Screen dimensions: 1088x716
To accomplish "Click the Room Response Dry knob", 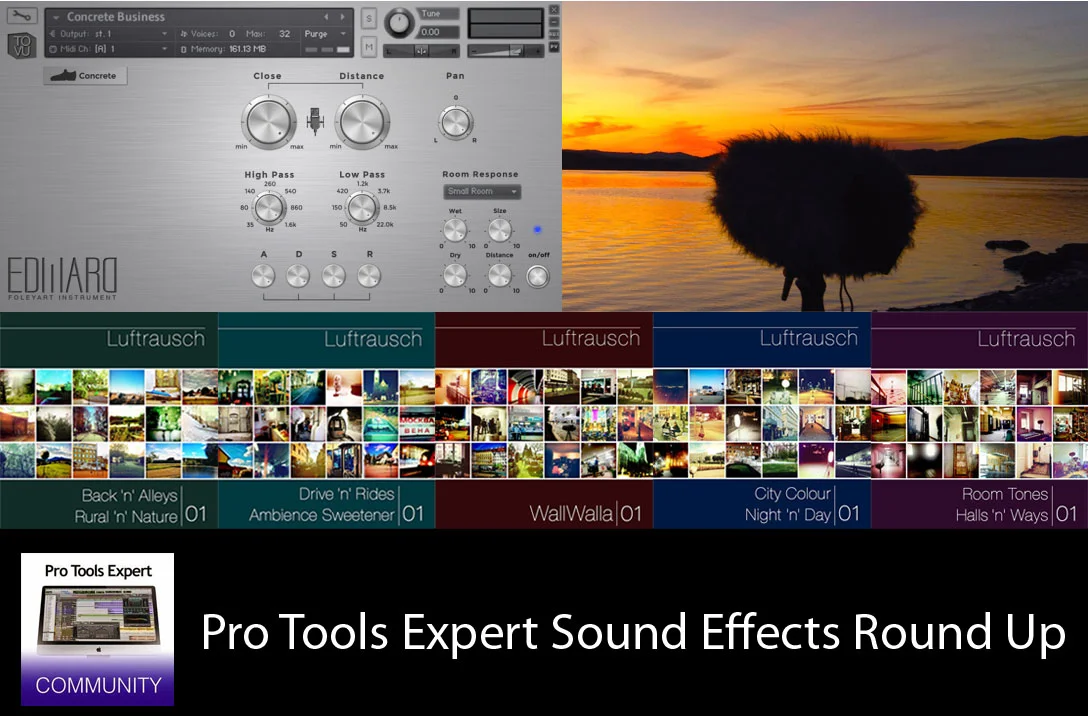I will (454, 275).
